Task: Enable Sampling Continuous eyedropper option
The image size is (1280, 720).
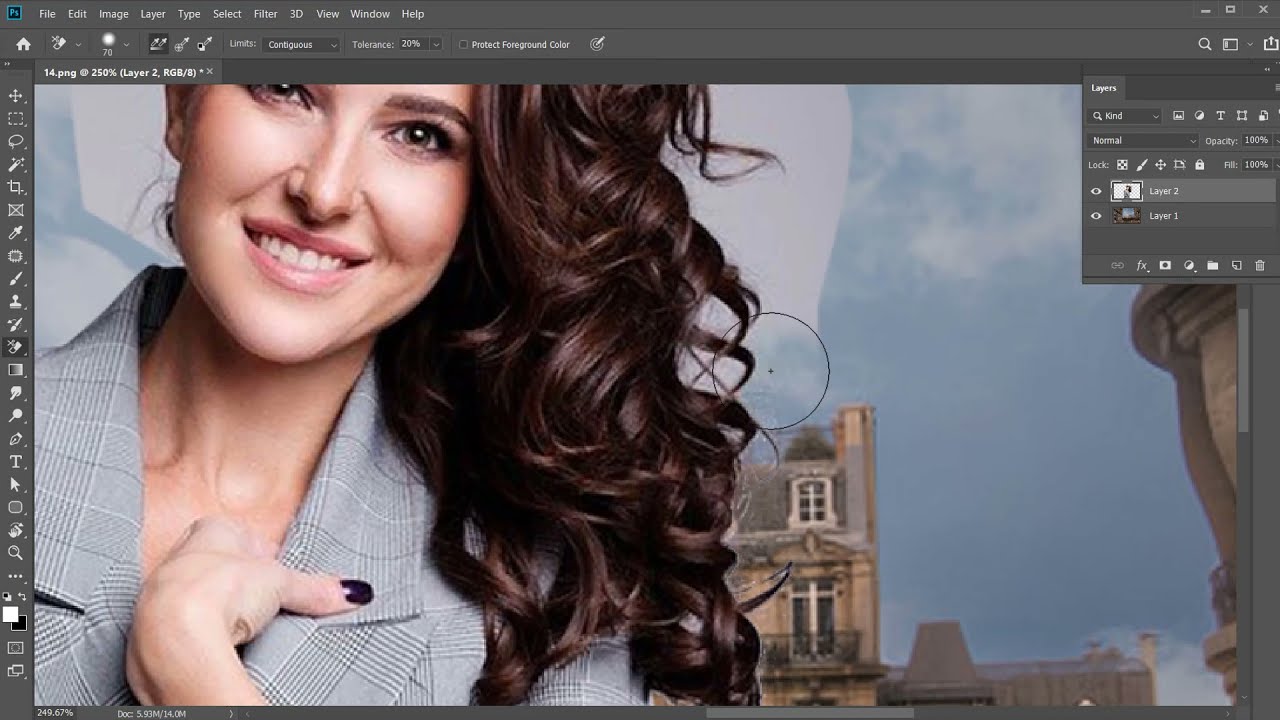Action: click(x=158, y=44)
